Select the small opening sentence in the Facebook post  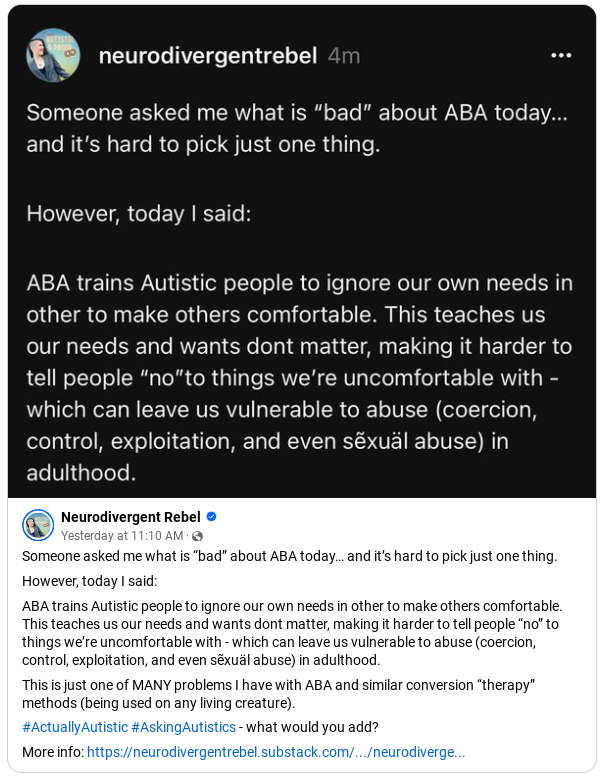point(289,556)
